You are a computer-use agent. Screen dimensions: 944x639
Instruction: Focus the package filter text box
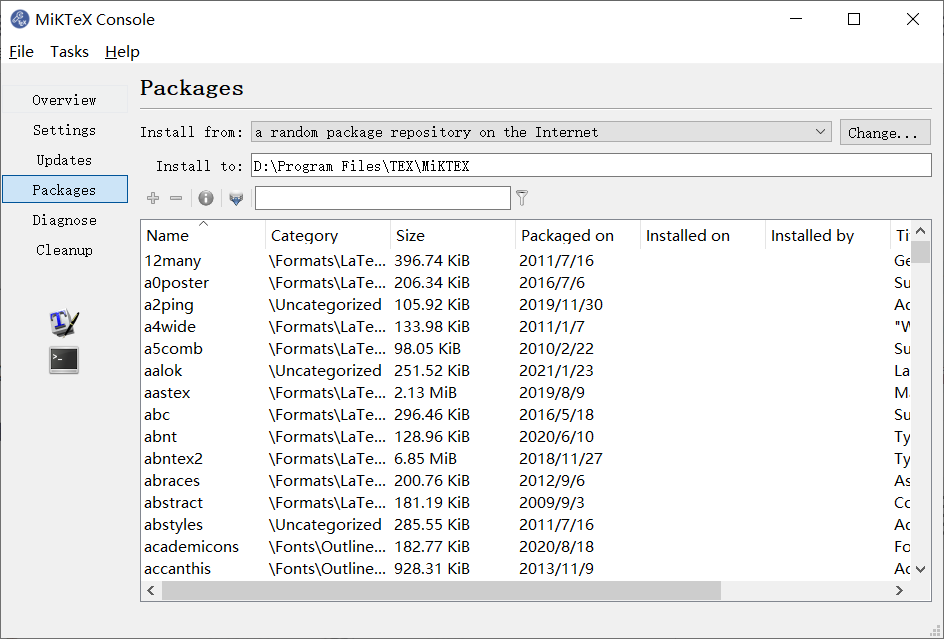(383, 198)
